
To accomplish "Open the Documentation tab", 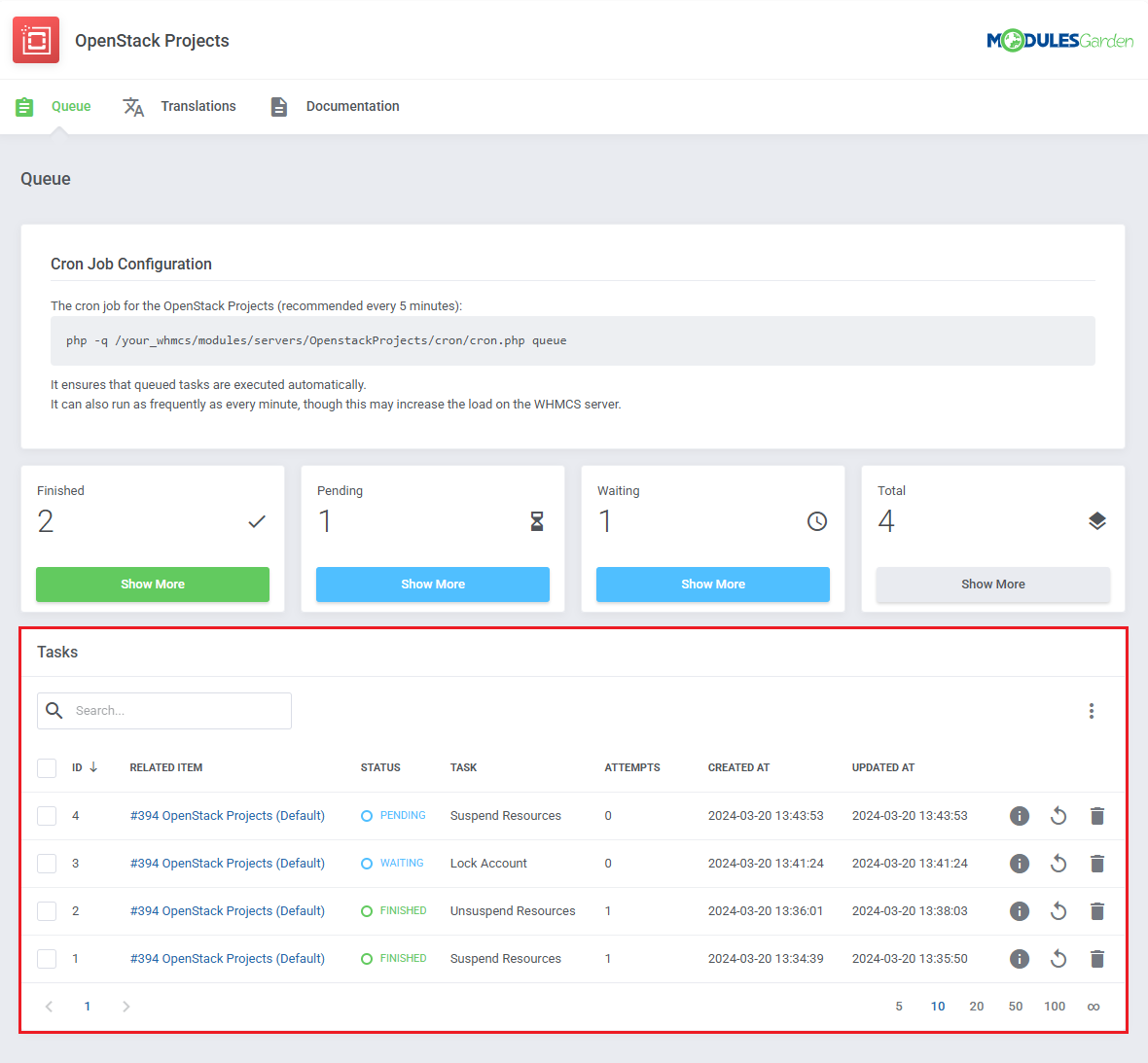I will point(353,106).
